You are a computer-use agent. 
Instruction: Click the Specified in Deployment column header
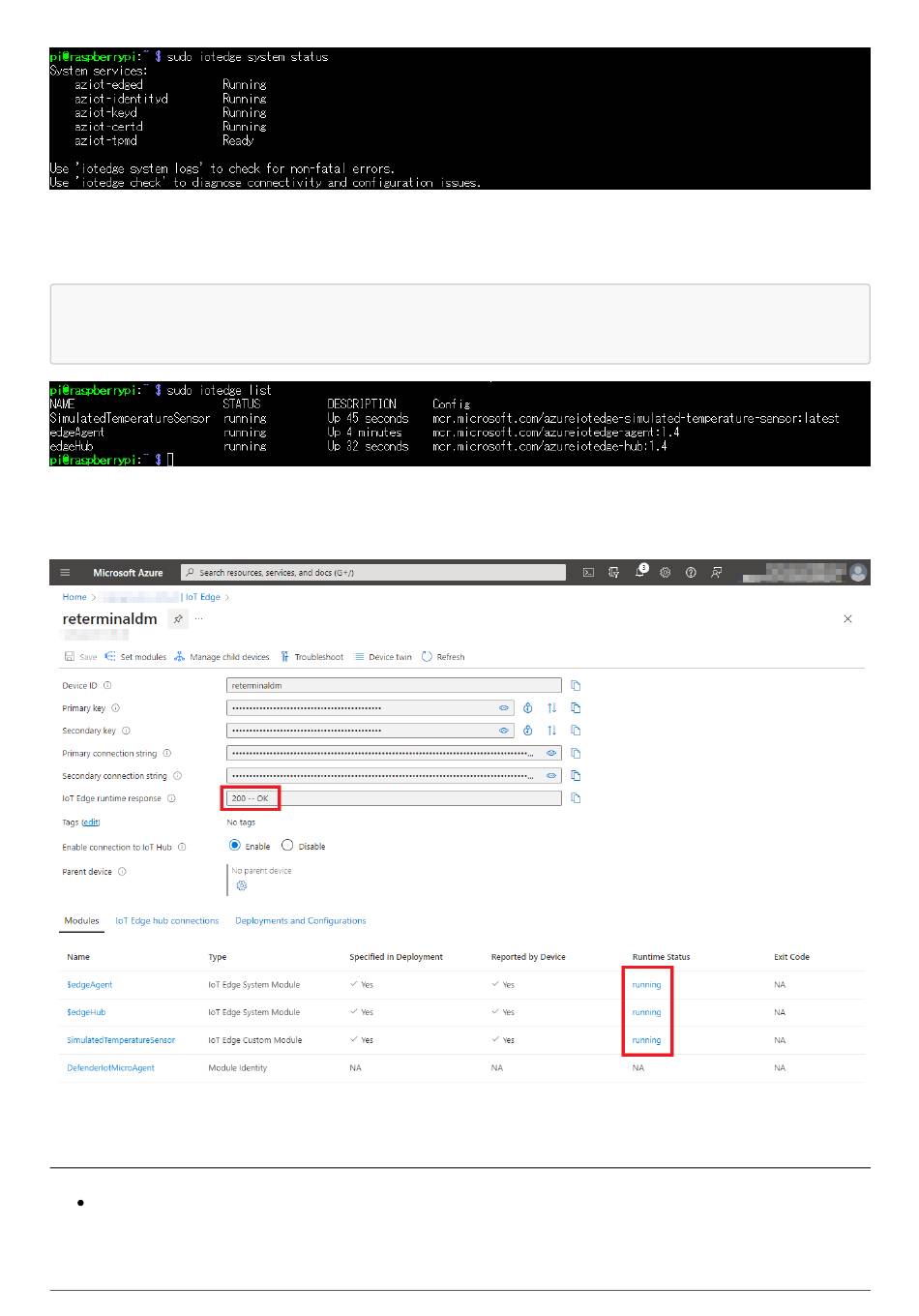click(396, 957)
